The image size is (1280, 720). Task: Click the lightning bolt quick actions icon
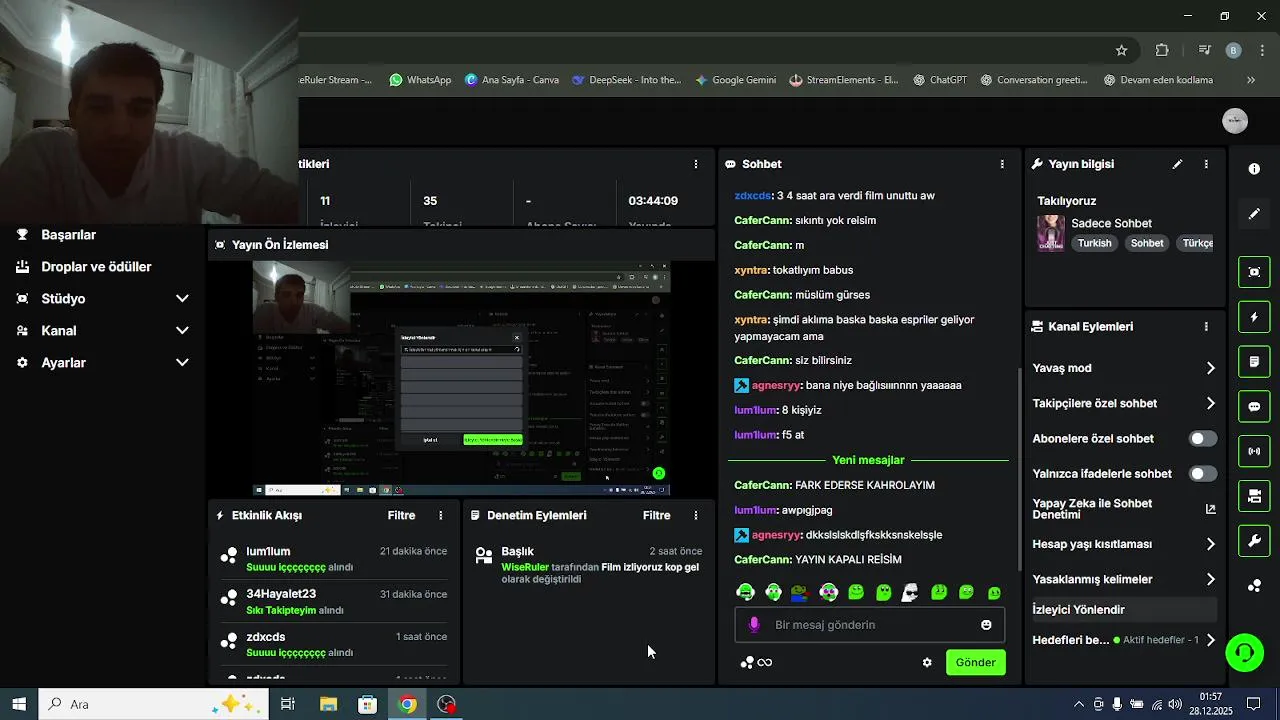pos(1254,317)
